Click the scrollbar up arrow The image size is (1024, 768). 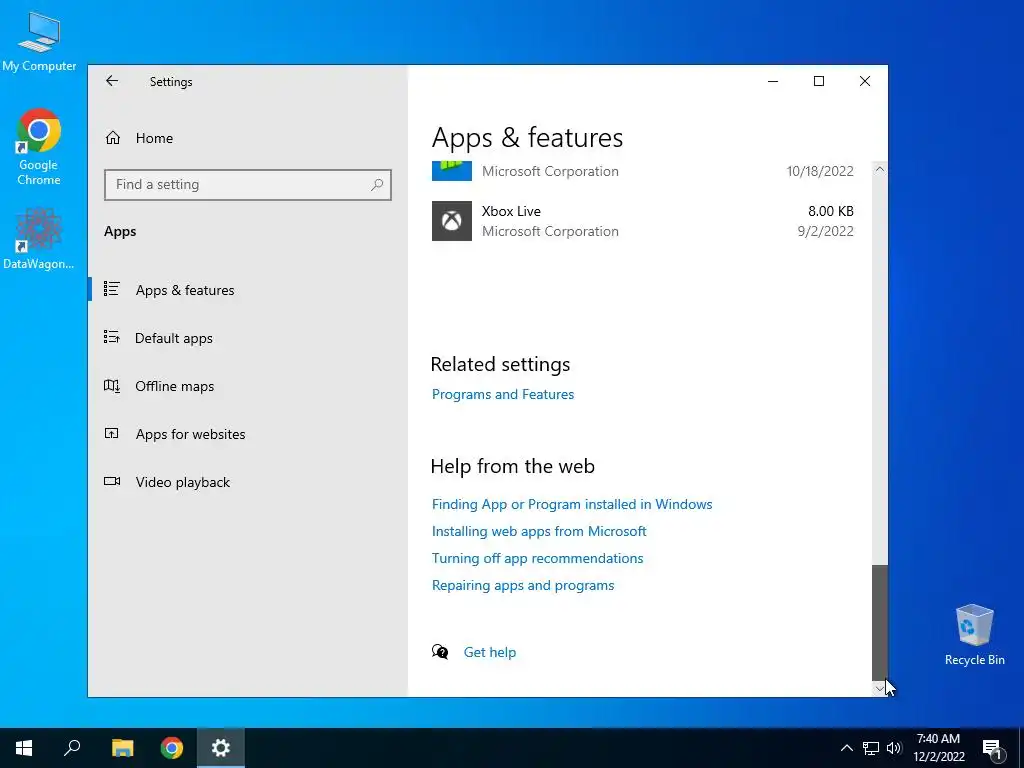click(880, 169)
